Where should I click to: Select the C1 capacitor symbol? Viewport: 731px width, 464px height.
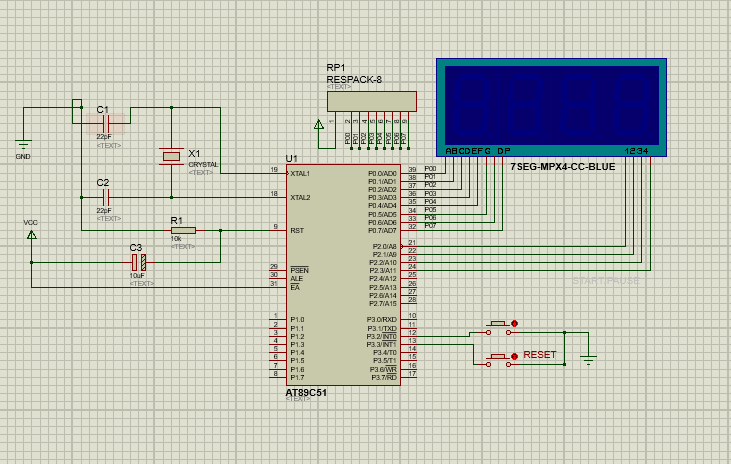(105, 124)
